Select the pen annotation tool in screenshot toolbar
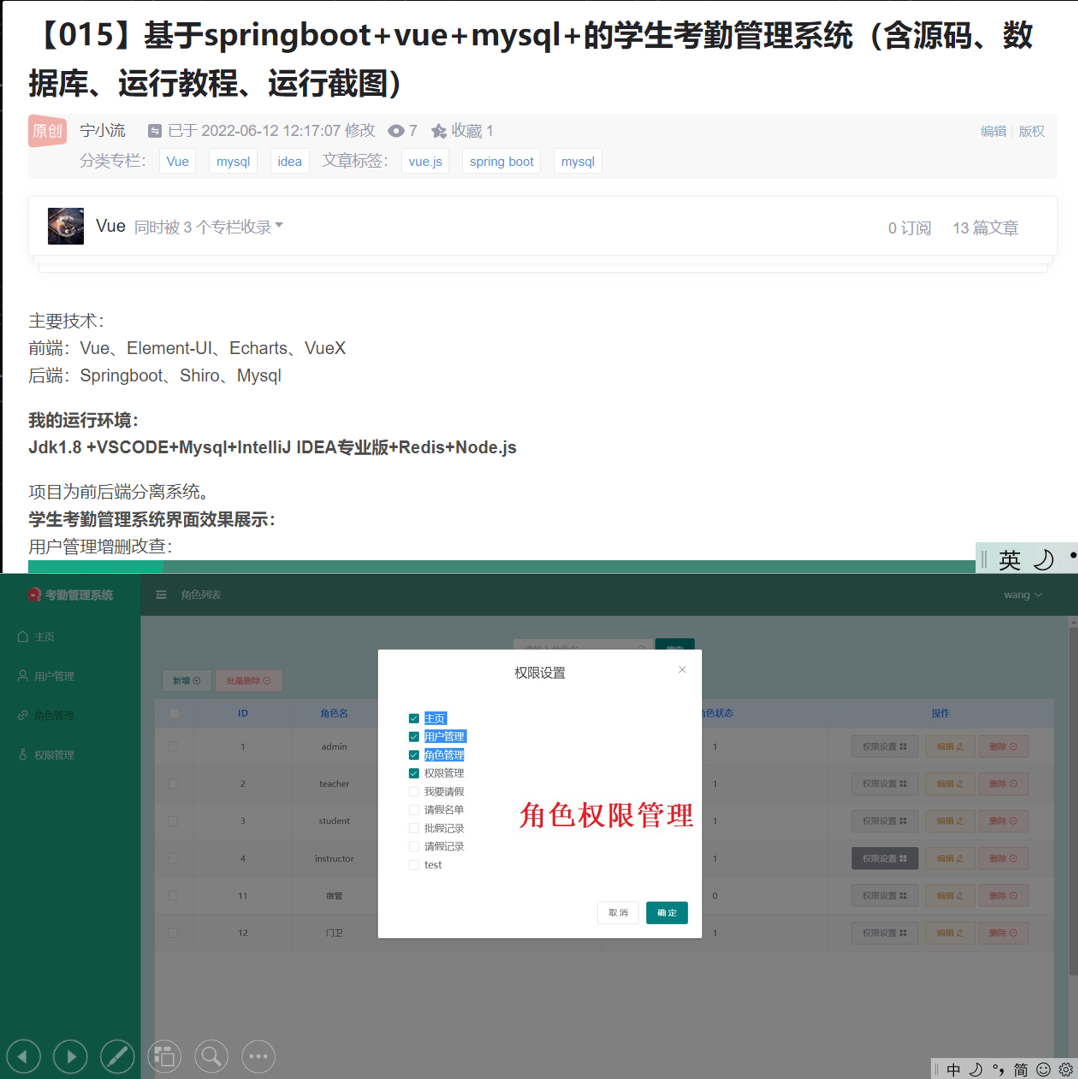1078x1079 pixels. tap(116, 1056)
